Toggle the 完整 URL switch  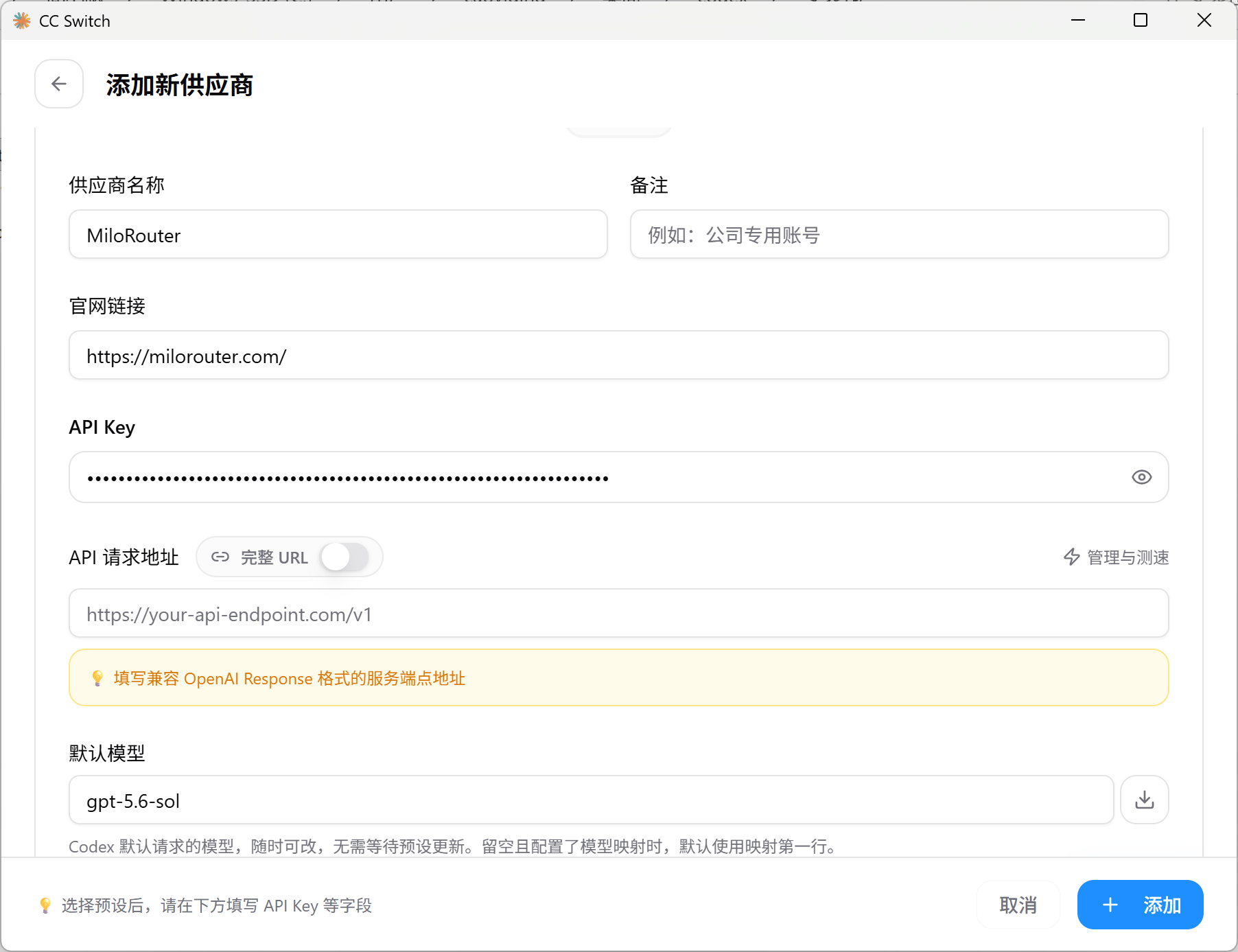point(344,557)
